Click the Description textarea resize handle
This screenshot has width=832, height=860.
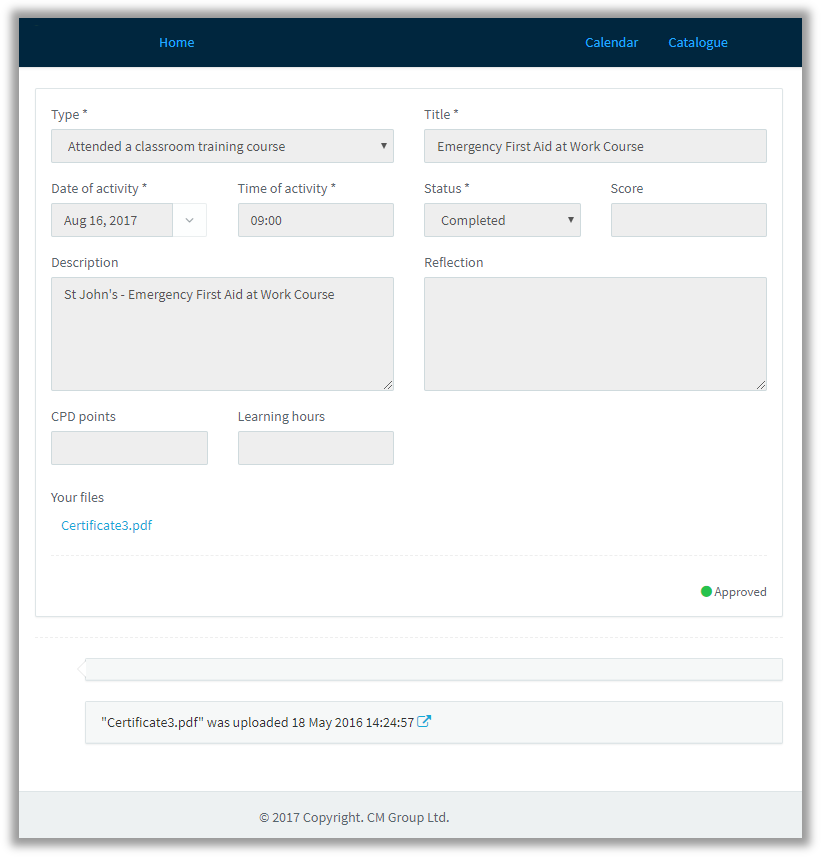point(388,385)
